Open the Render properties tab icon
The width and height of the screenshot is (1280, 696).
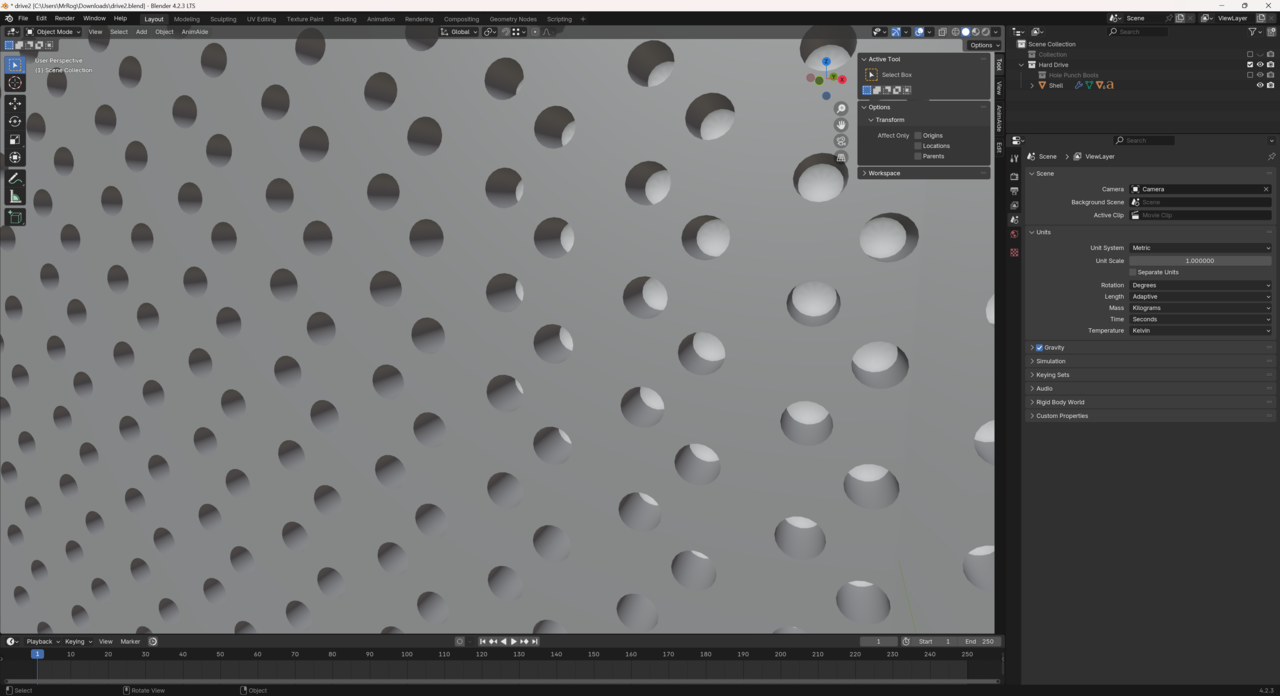pos(1014,177)
